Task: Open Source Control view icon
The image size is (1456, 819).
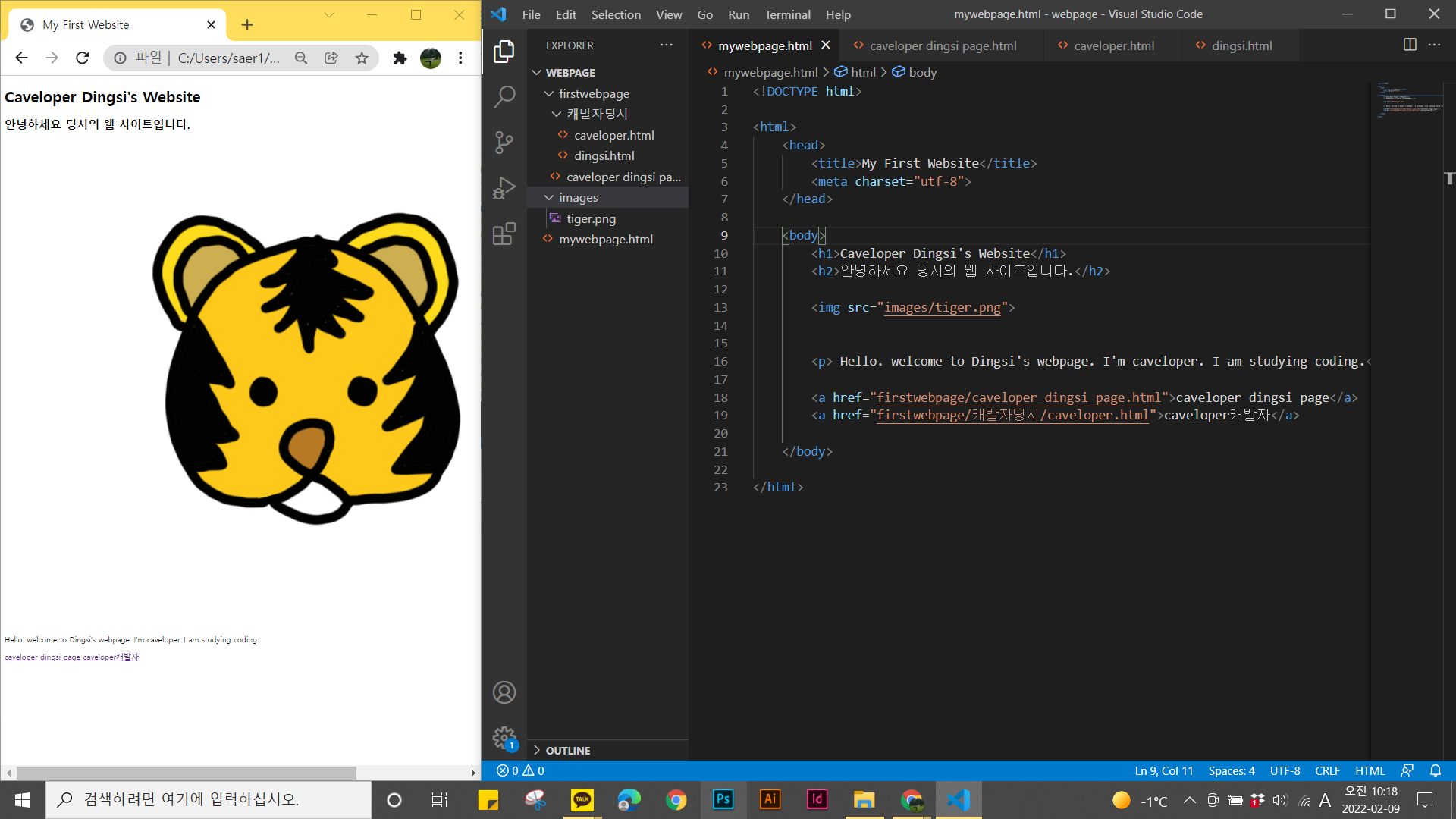Action: tap(504, 142)
